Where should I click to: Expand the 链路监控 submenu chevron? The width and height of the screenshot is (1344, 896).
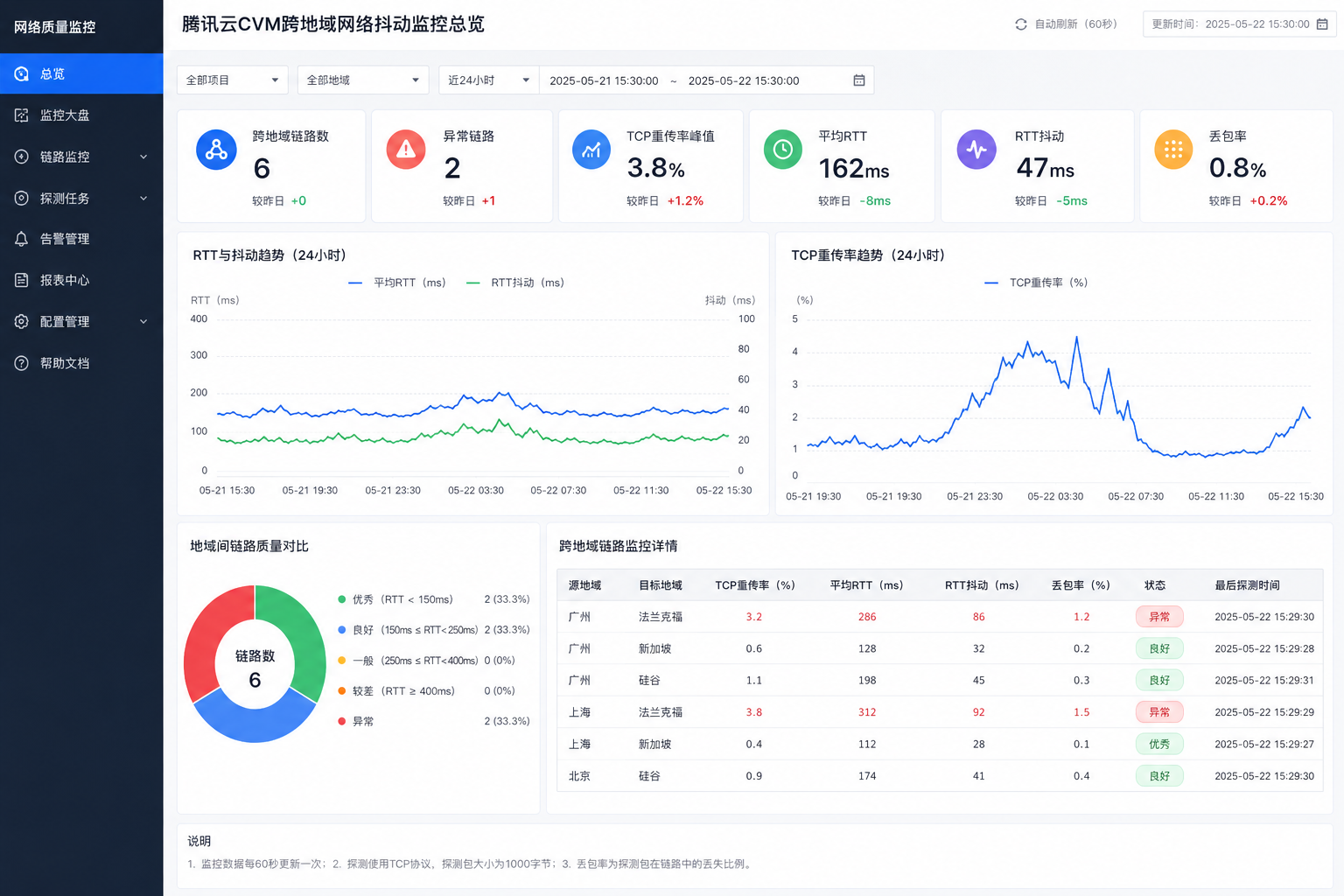pos(143,157)
